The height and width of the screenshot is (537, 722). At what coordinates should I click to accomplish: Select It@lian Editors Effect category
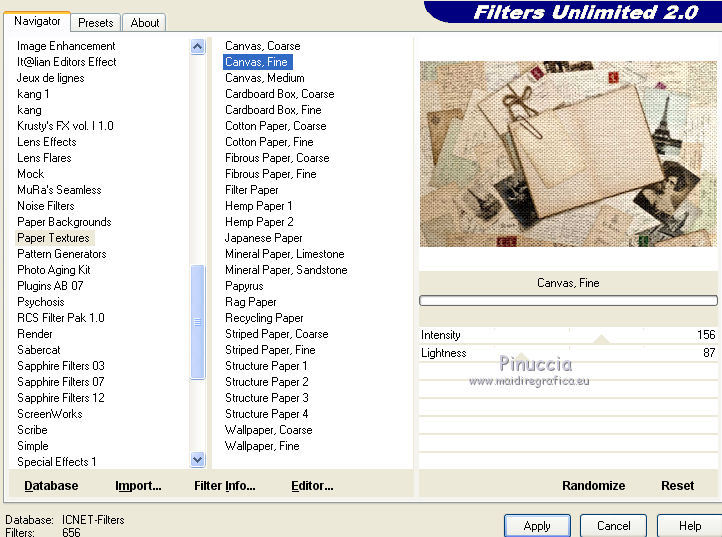pyautogui.click(x=66, y=62)
